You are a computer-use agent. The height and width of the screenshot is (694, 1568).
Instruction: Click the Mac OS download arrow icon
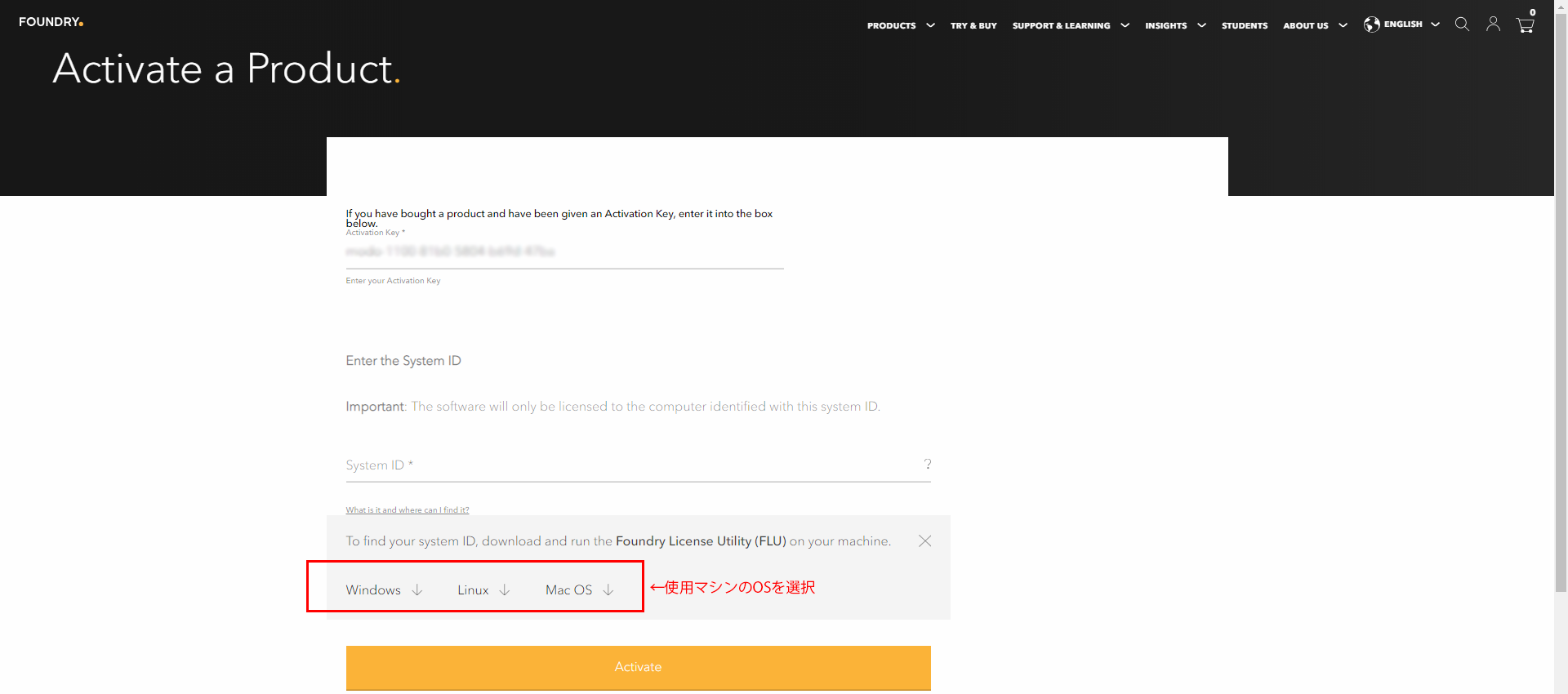[608, 589]
